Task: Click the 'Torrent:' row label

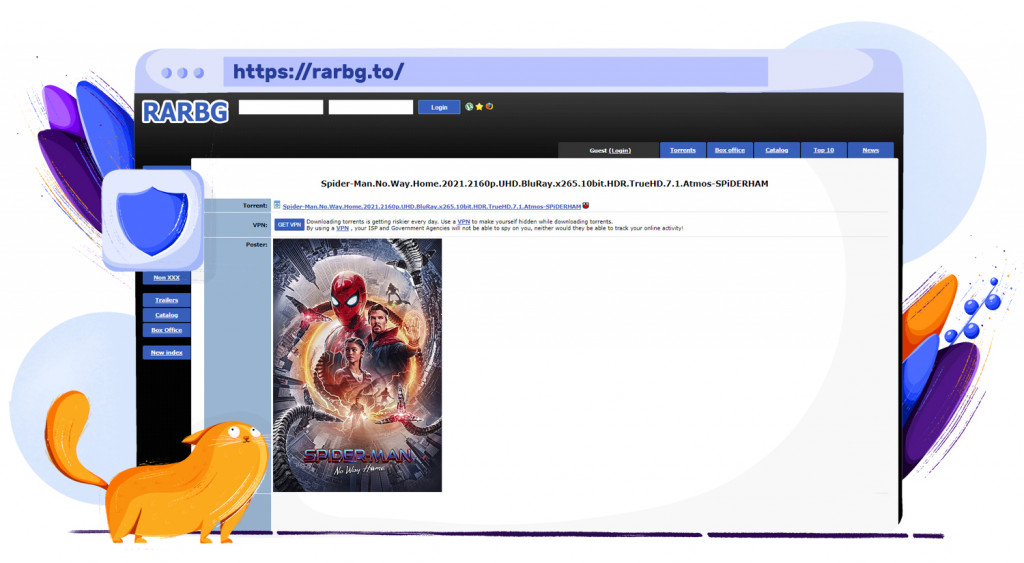Action: pyautogui.click(x=255, y=206)
